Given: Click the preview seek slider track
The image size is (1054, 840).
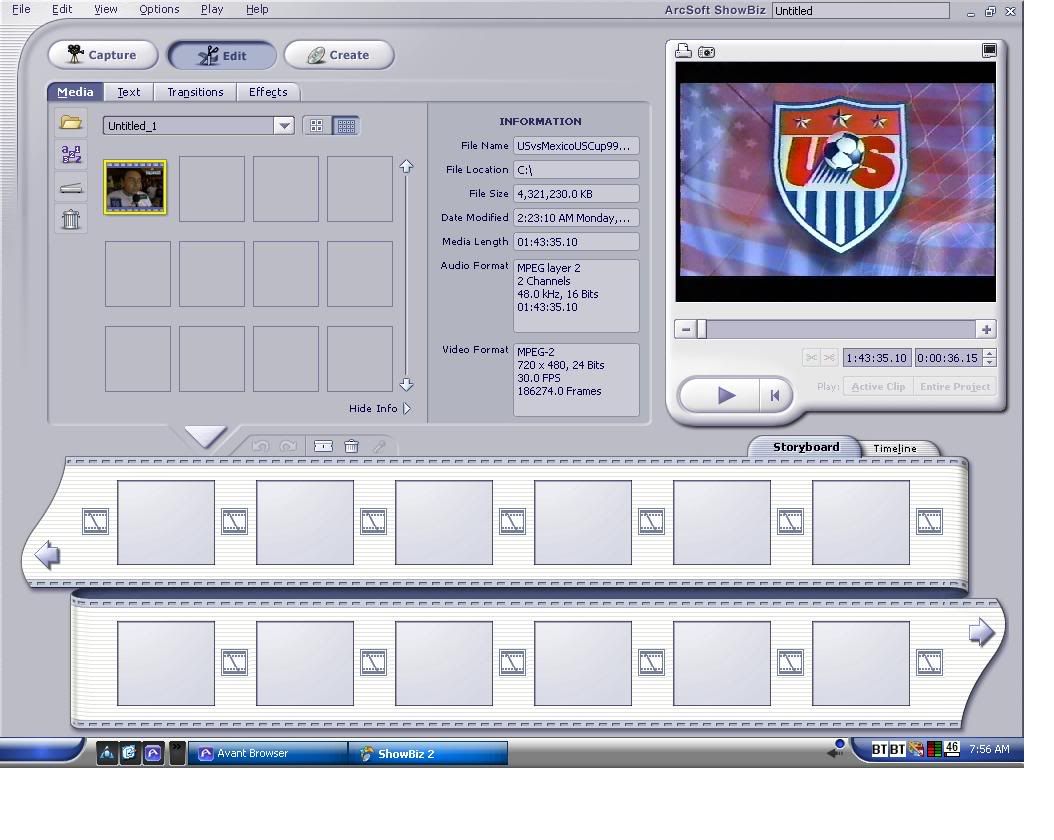Looking at the screenshot, I should pyautogui.click(x=840, y=329).
